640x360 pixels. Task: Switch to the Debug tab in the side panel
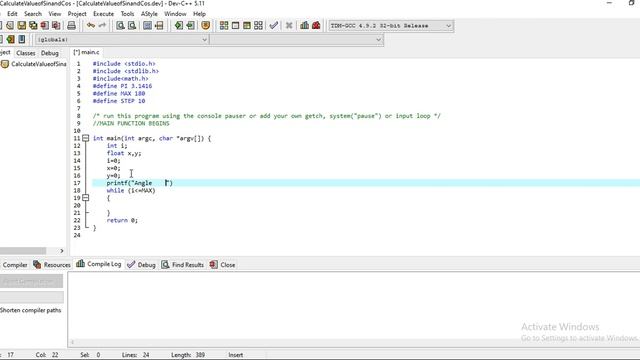point(50,53)
